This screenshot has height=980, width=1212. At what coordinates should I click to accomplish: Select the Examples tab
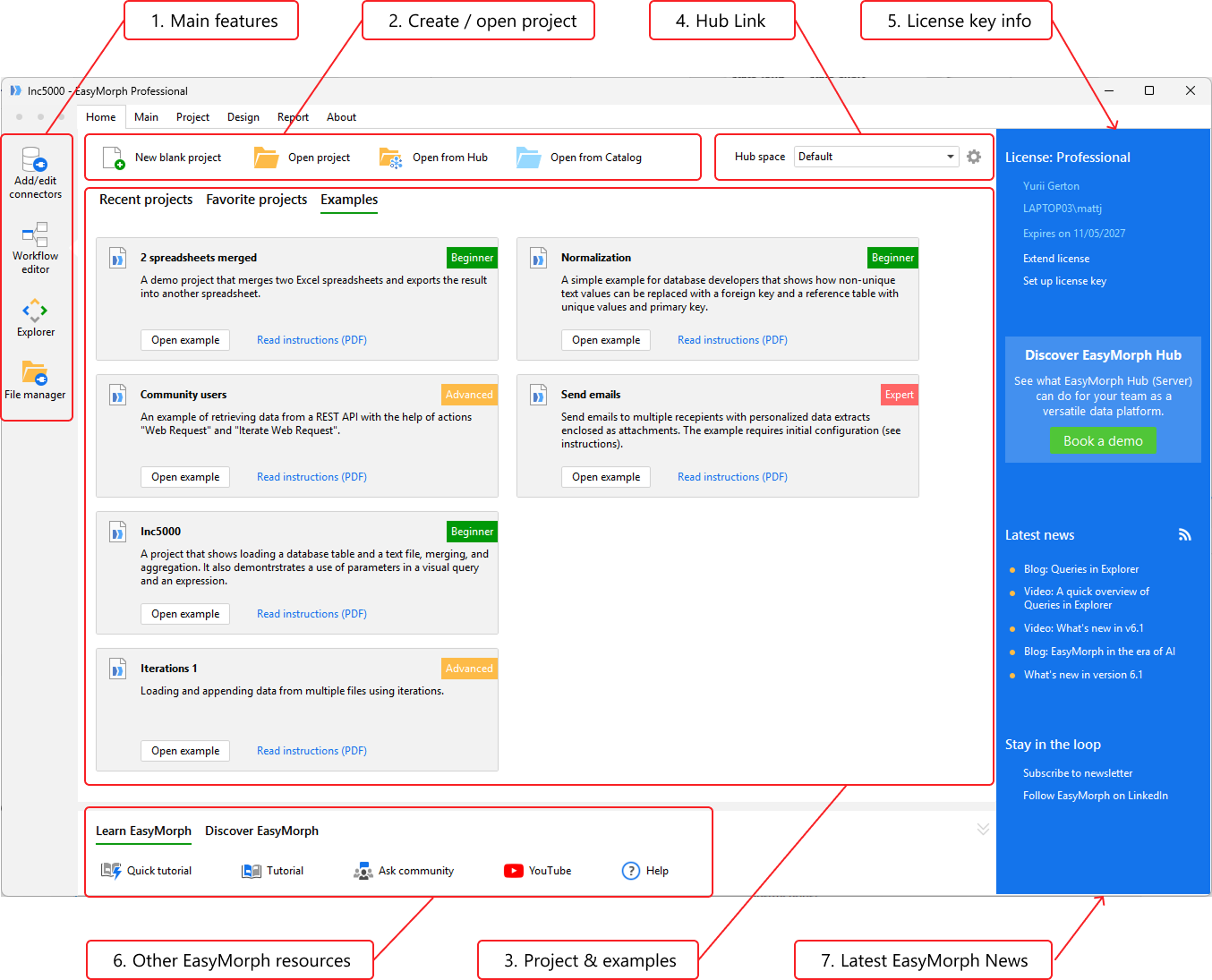point(349,200)
